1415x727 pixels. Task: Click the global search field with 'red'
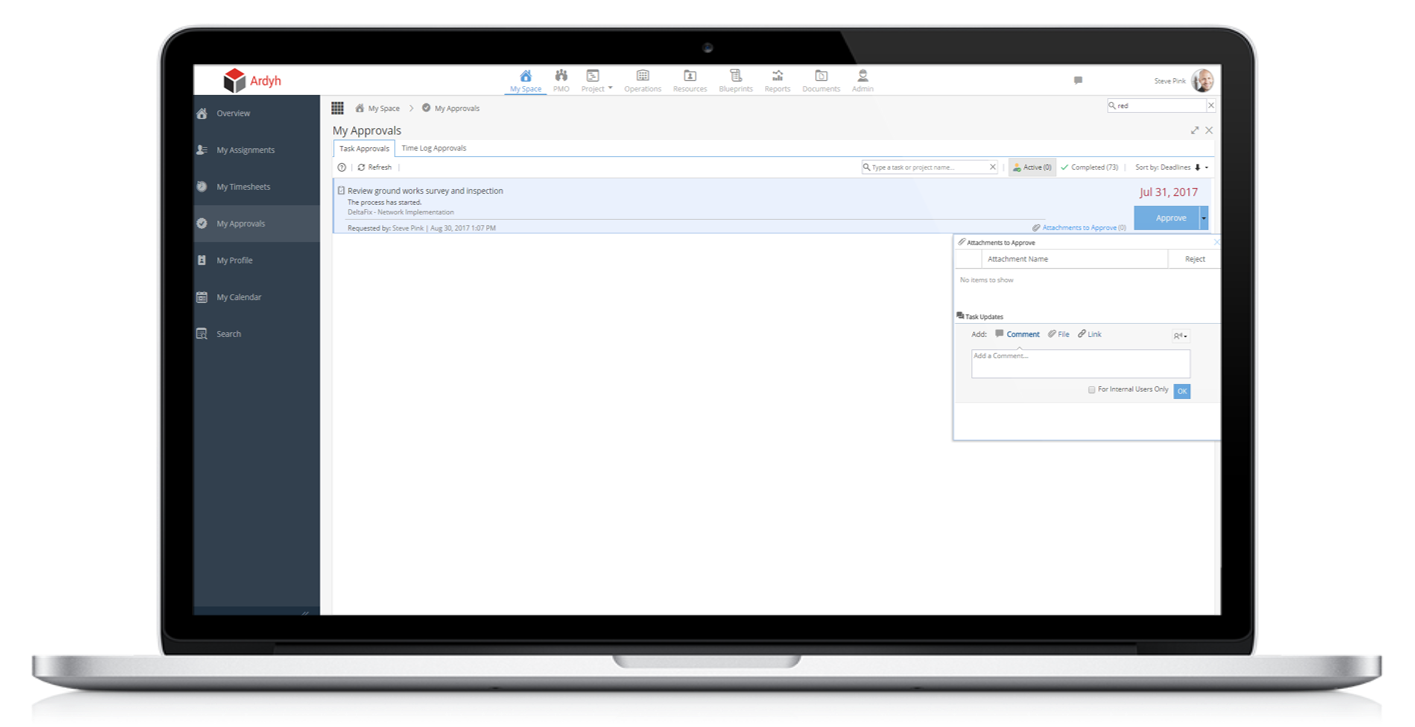tap(1156, 105)
